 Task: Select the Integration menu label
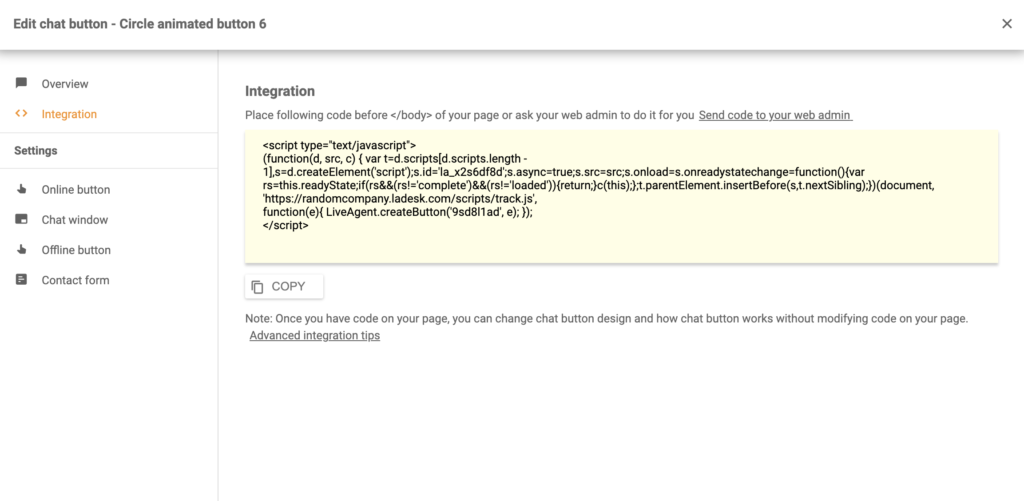coord(69,114)
